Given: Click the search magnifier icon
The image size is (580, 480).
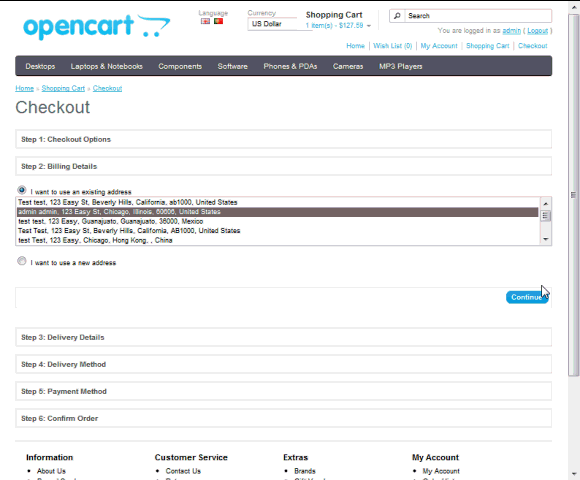Looking at the screenshot, I should coord(397,16).
